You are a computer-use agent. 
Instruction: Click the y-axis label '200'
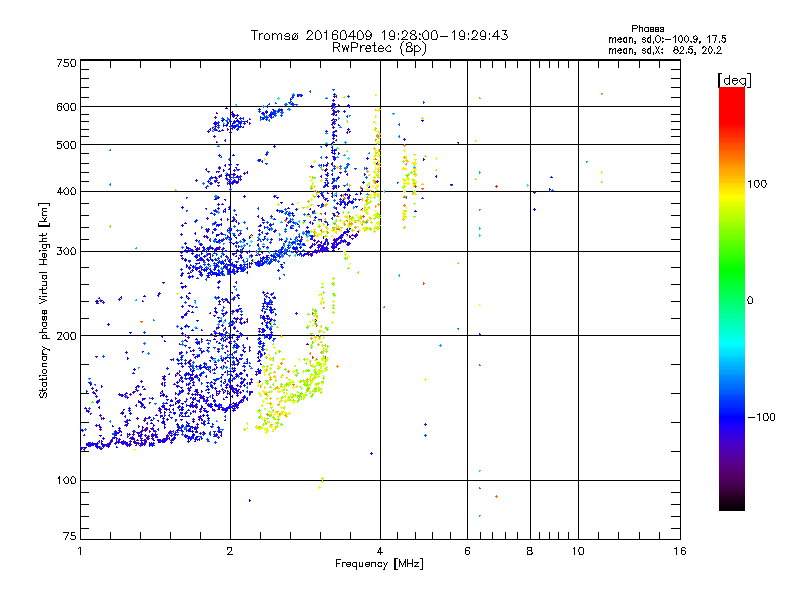click(x=67, y=336)
